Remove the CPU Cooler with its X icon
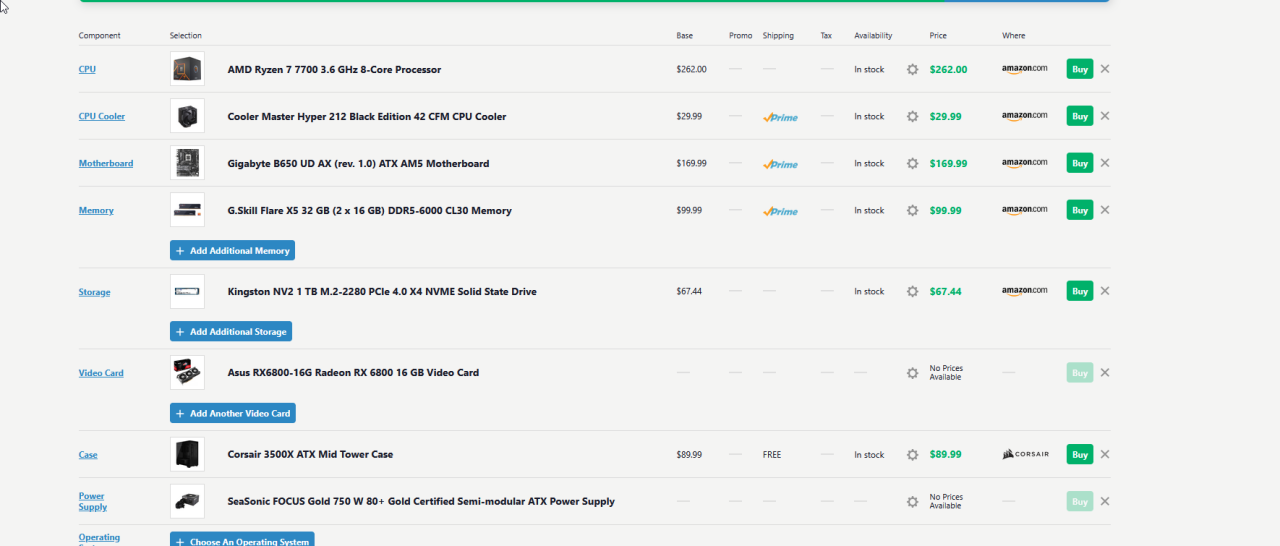This screenshot has height=546, width=1280. pos(1105,116)
